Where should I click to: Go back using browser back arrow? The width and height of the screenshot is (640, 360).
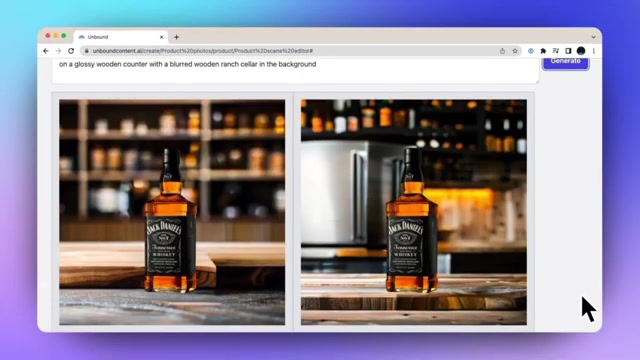pos(46,51)
